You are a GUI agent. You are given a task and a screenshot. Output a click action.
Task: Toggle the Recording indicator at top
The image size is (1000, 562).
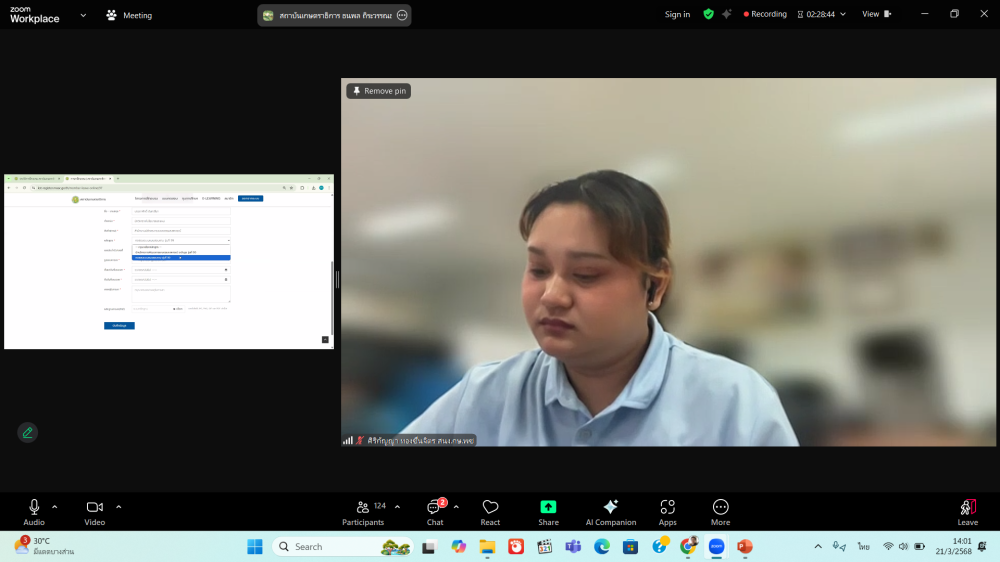click(765, 14)
